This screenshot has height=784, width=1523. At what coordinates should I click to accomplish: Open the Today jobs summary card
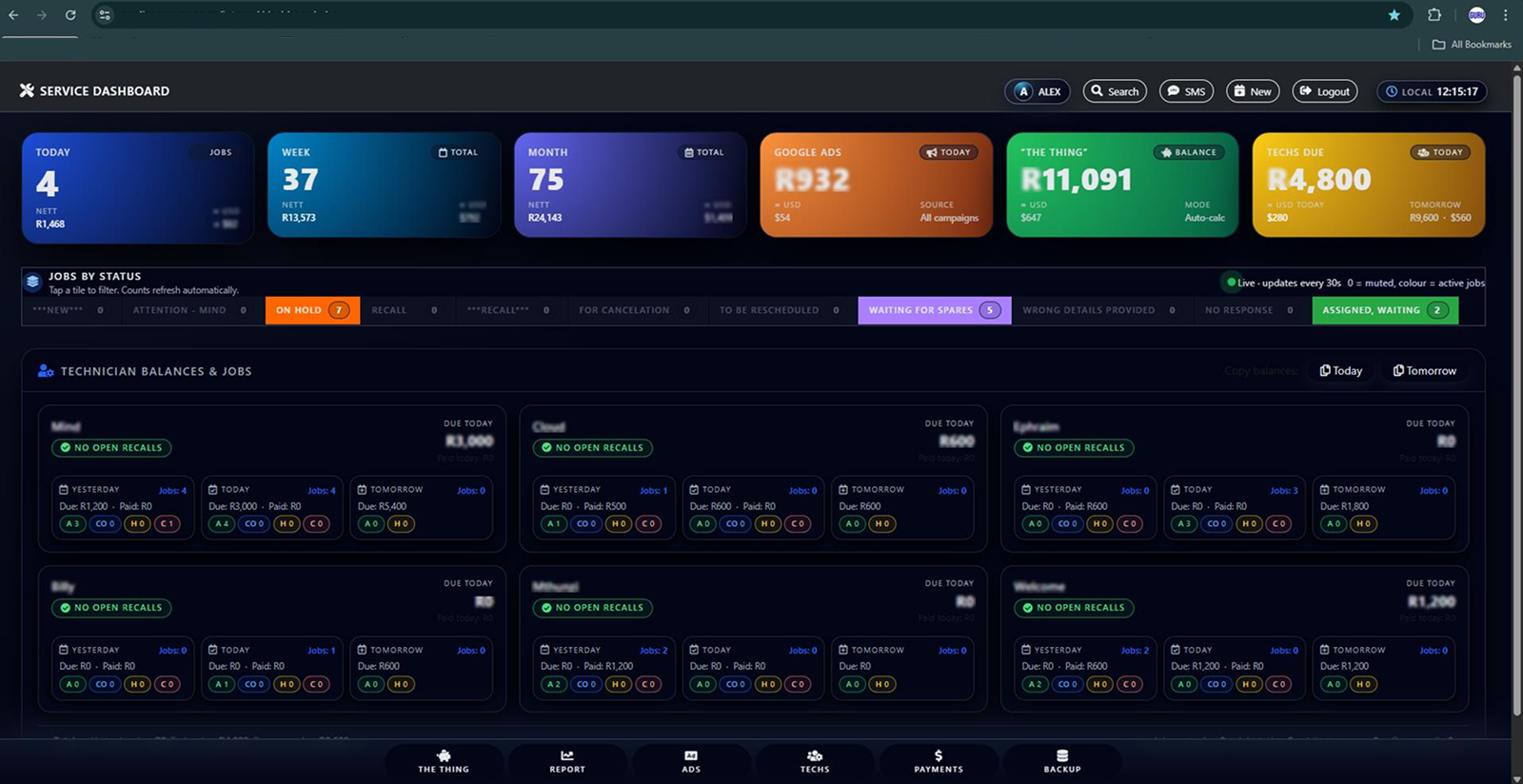tap(138, 186)
